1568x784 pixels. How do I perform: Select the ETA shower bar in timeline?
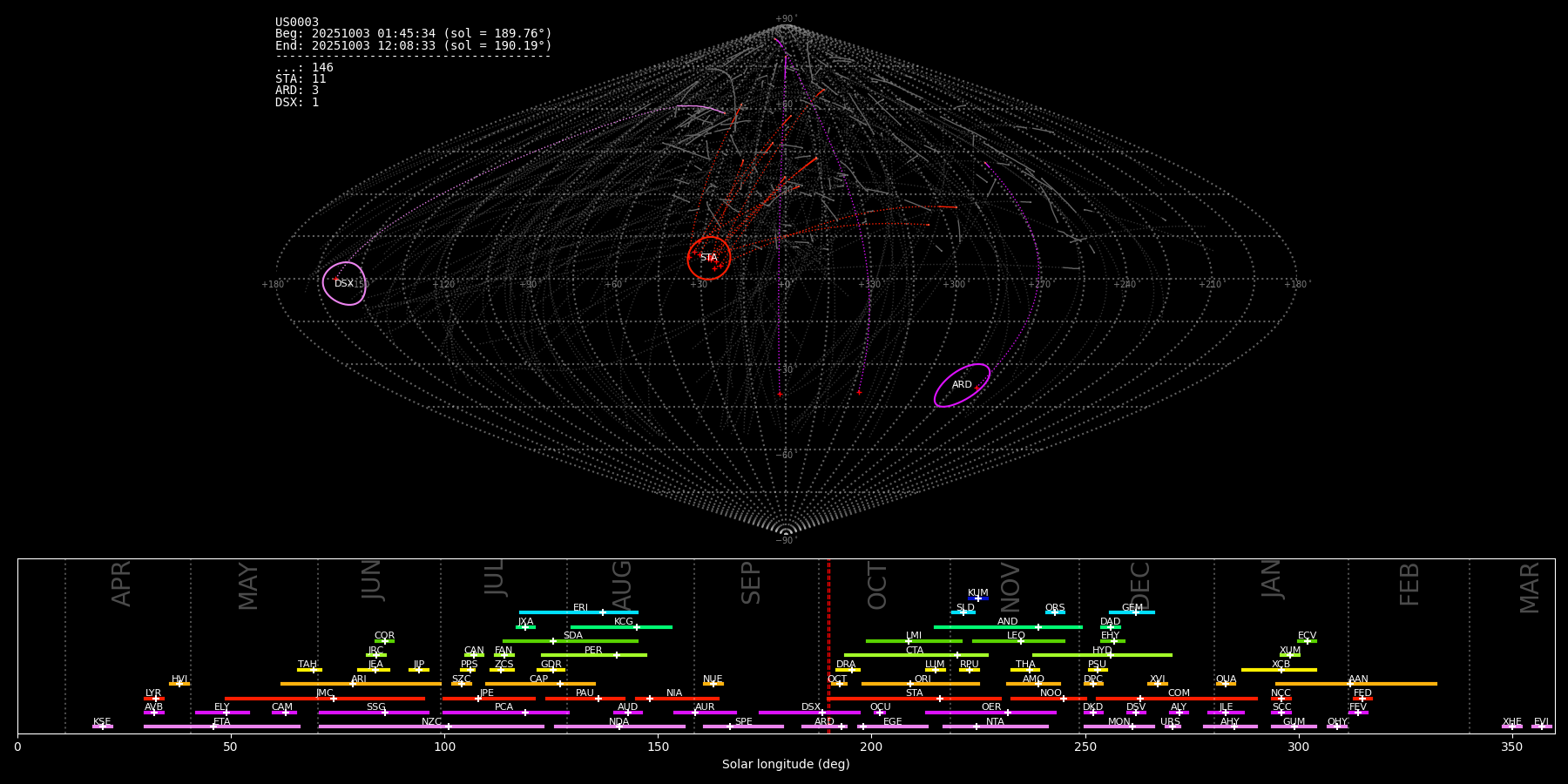pyautogui.click(x=222, y=727)
